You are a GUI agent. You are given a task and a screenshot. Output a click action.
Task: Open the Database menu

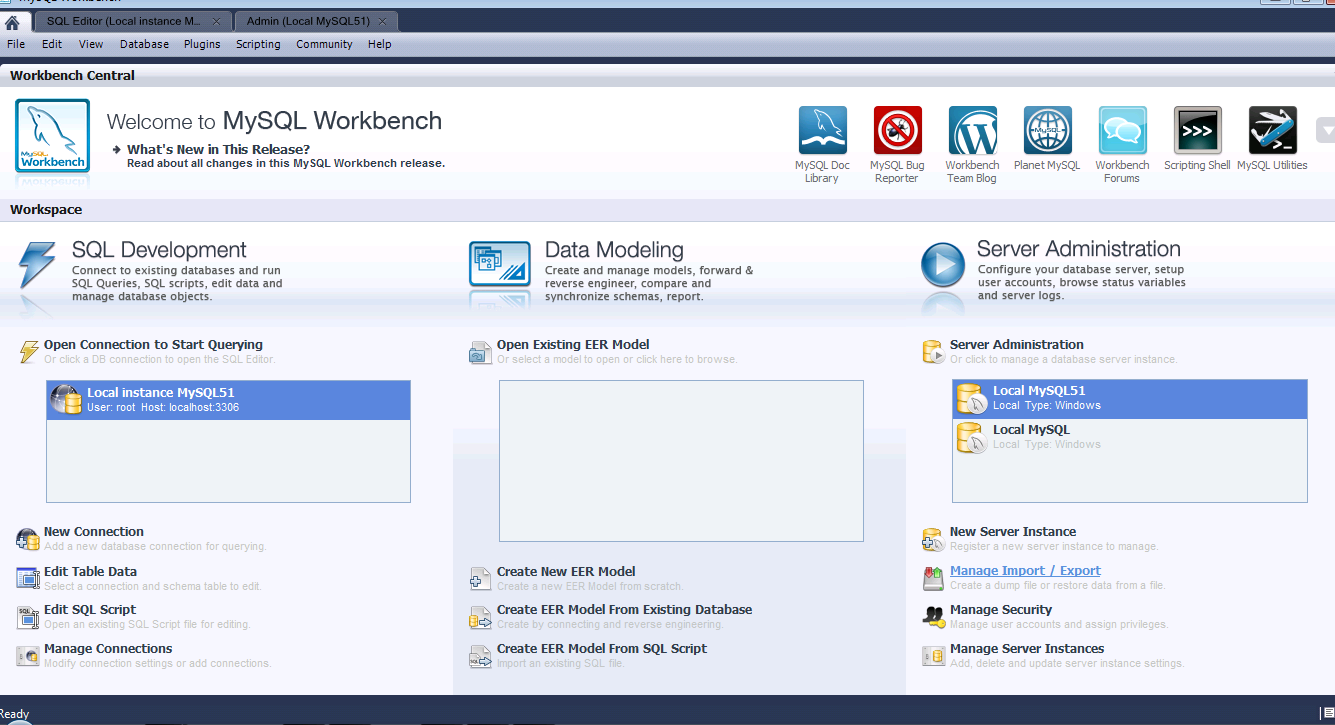coord(144,44)
